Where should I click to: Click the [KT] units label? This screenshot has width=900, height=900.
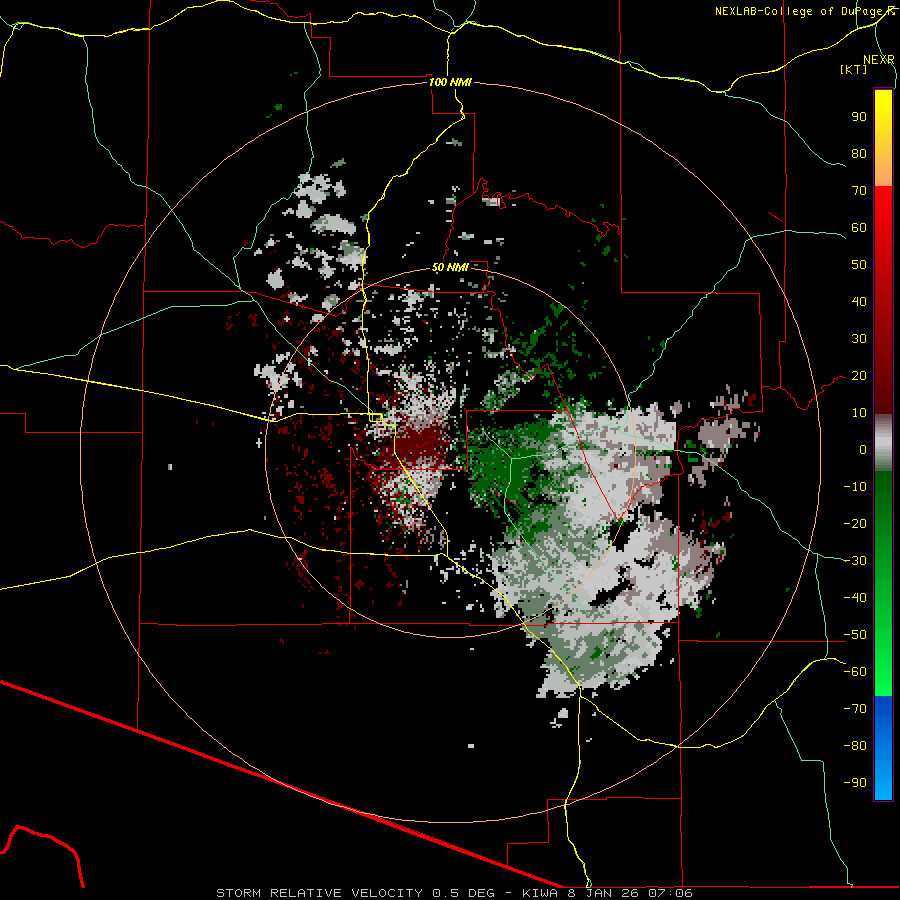854,69
